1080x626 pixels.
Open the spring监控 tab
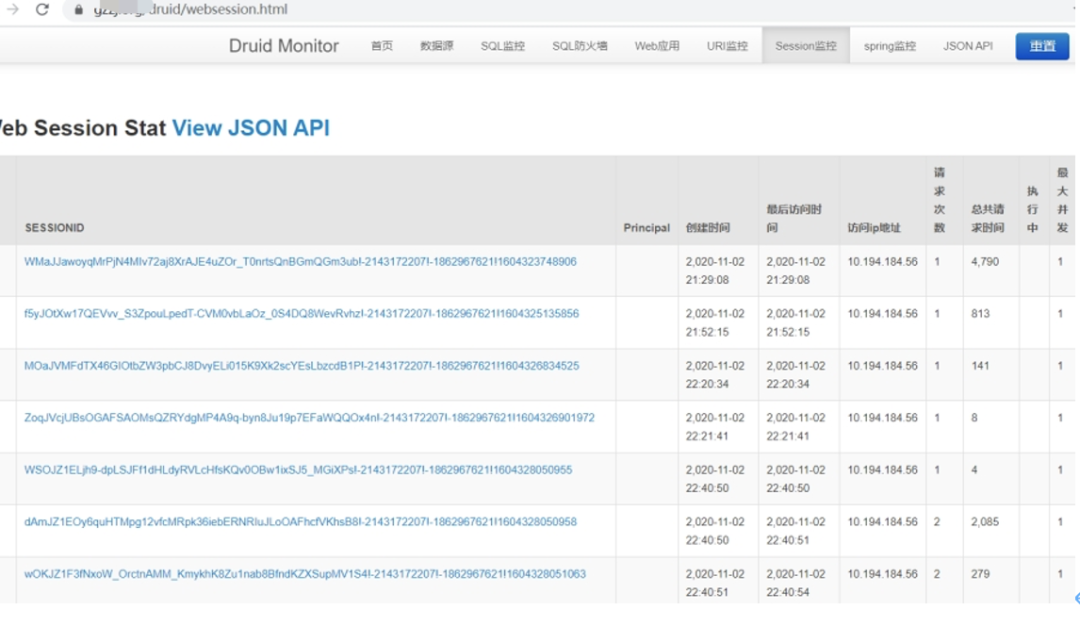(889, 46)
